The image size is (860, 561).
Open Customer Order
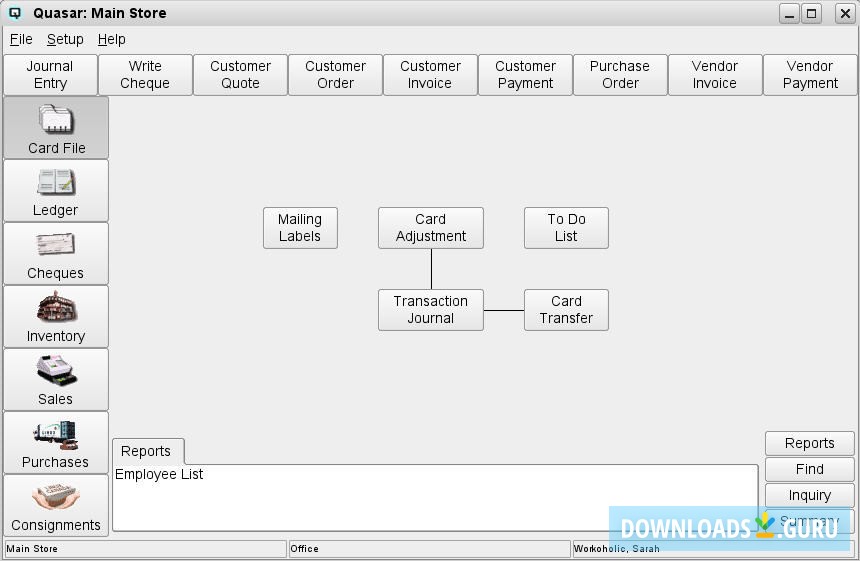coord(335,75)
